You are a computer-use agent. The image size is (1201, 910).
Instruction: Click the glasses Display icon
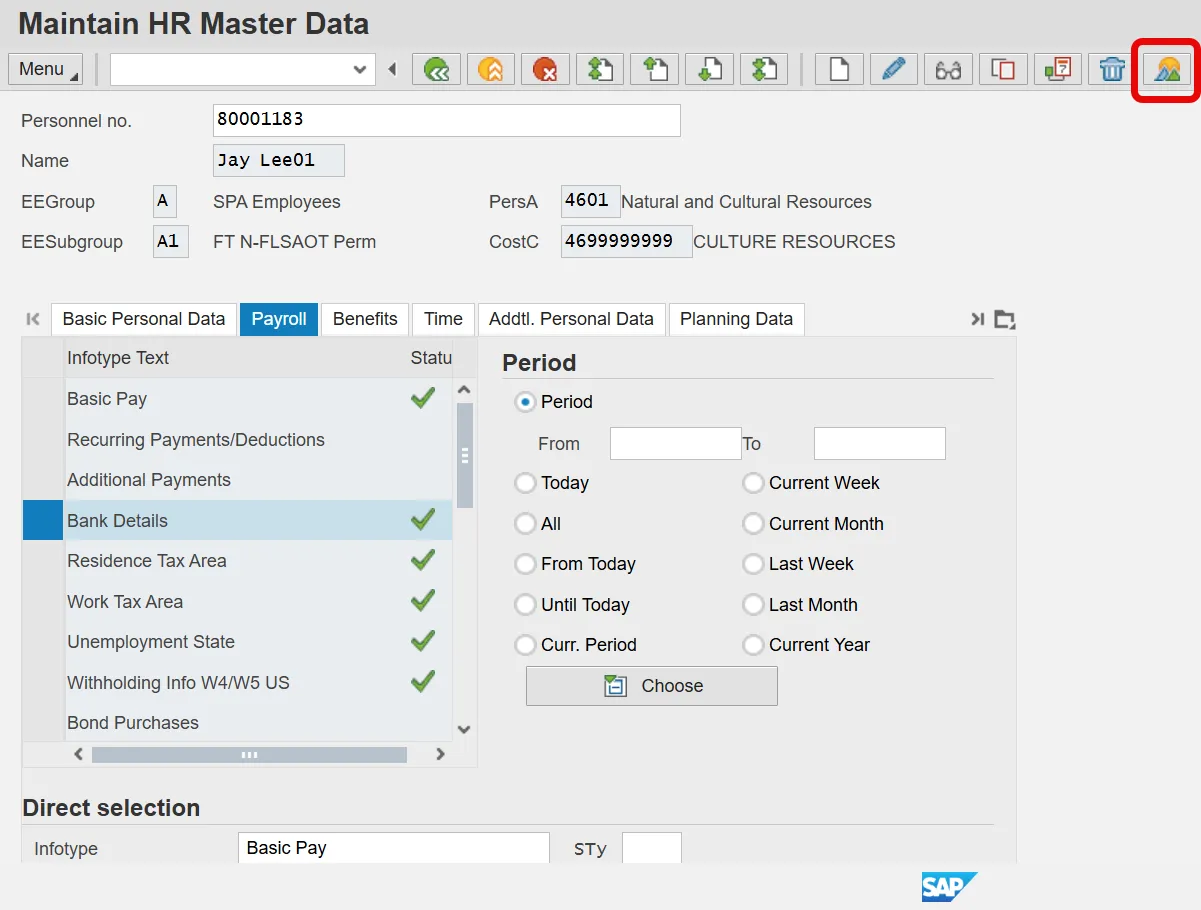(x=948, y=69)
